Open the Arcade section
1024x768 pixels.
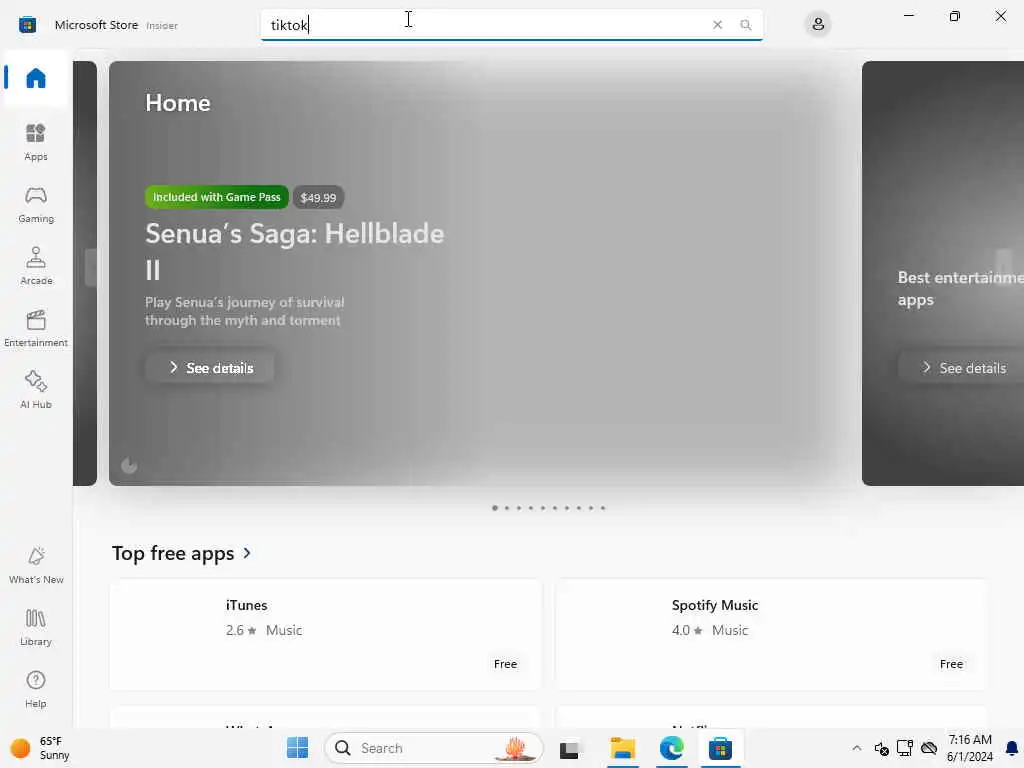(x=36, y=266)
